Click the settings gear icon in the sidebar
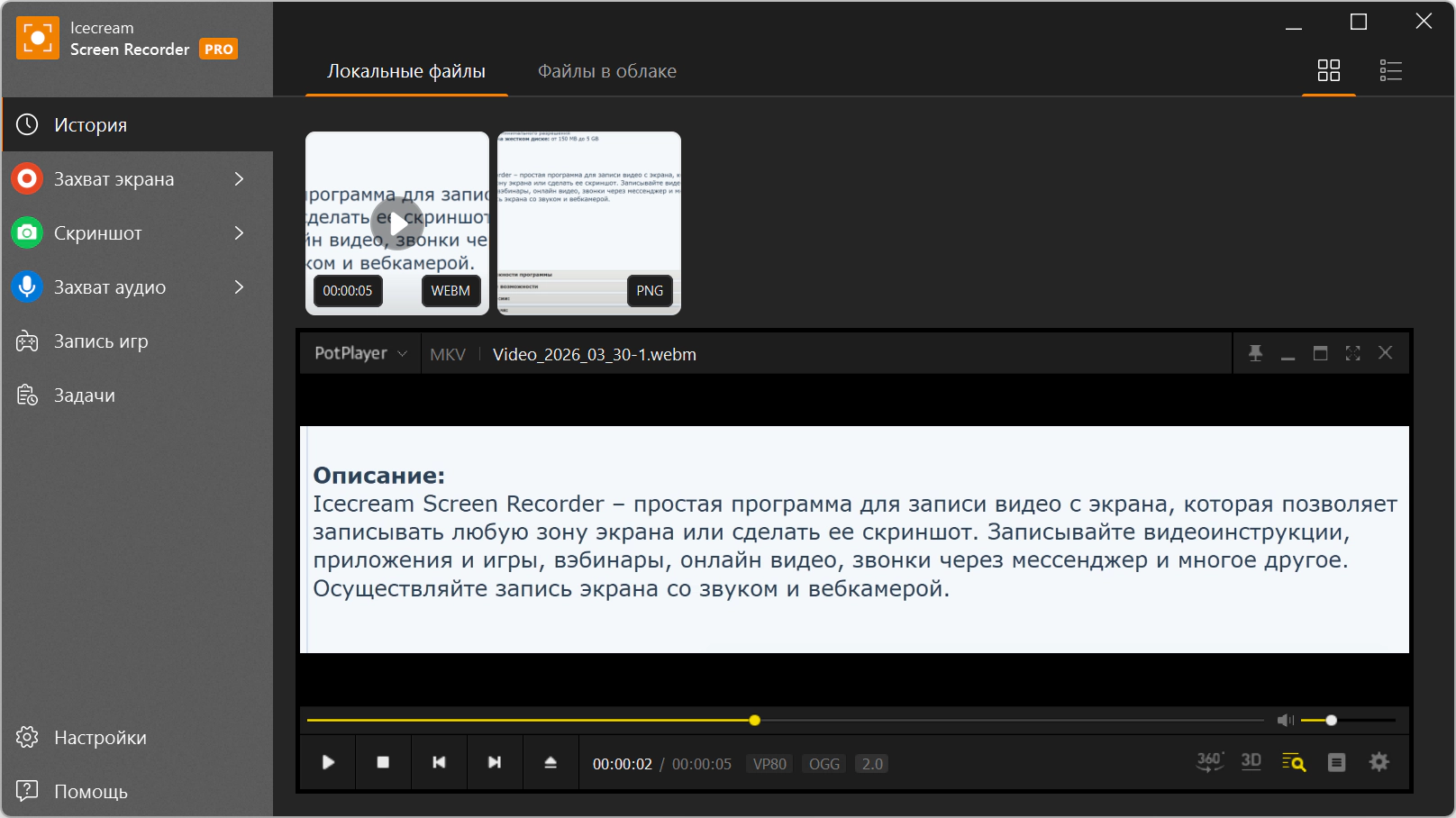 (x=27, y=737)
